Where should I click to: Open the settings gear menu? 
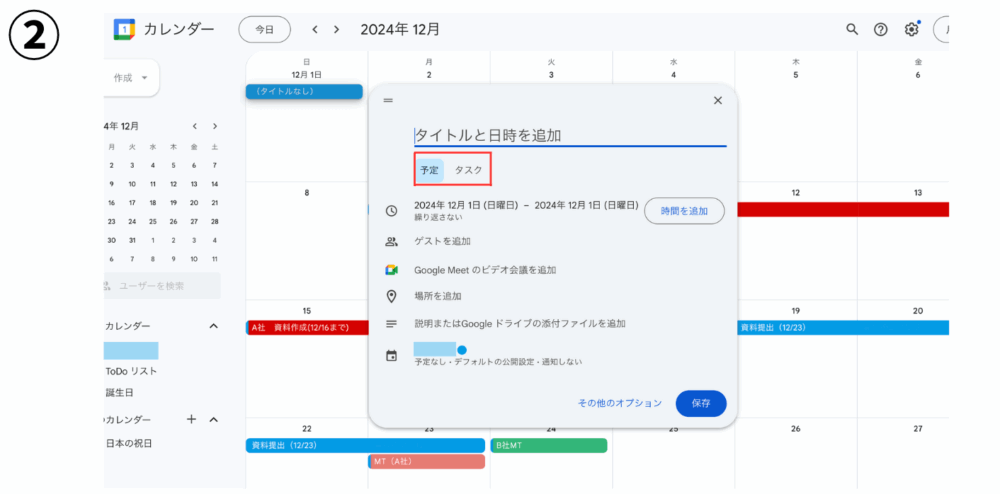pos(911,29)
